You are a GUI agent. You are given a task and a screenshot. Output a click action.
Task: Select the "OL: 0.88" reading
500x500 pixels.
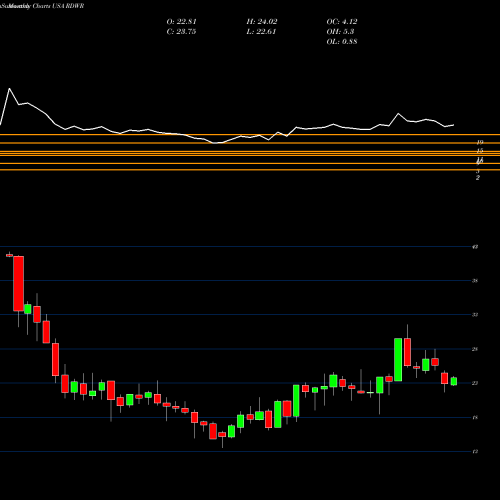pyautogui.click(x=342, y=42)
